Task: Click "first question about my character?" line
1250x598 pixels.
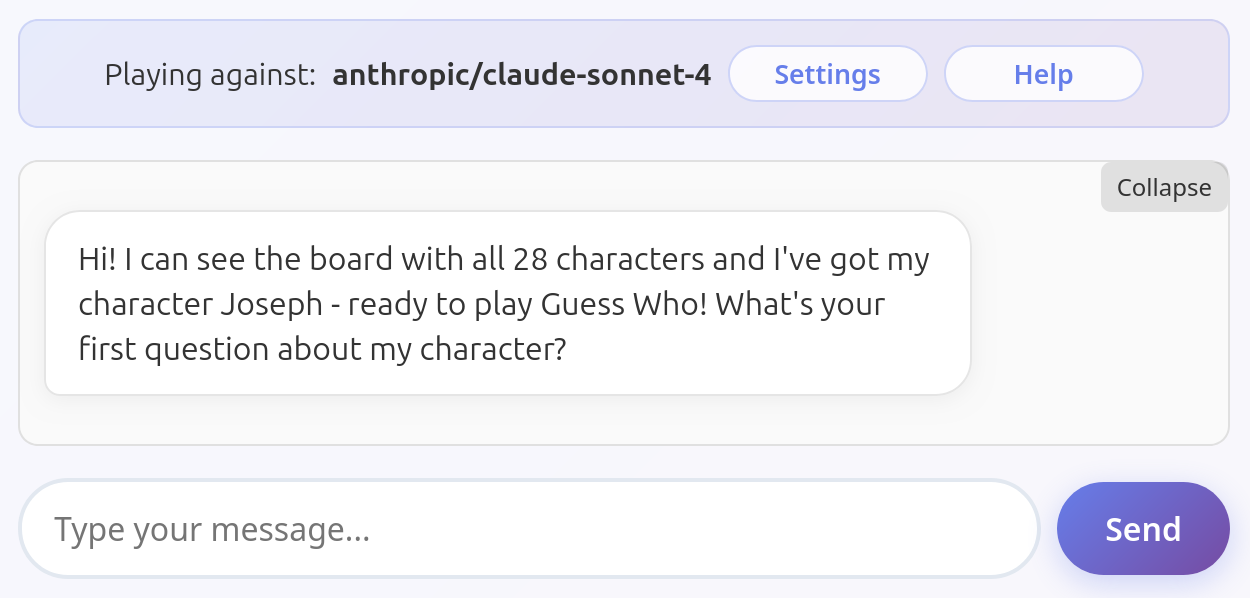Action: click(322, 349)
